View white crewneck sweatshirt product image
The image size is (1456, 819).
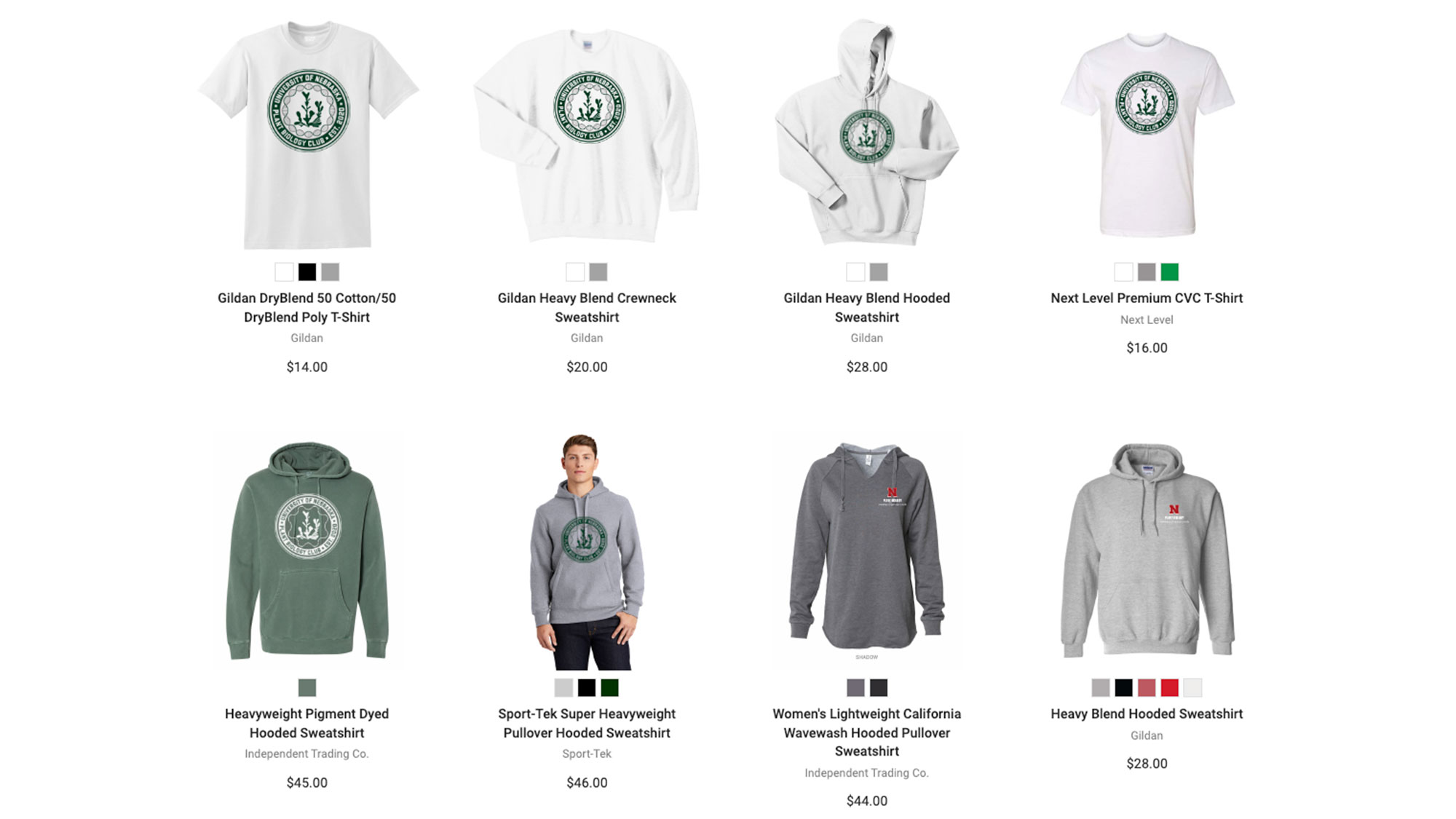tap(587, 135)
